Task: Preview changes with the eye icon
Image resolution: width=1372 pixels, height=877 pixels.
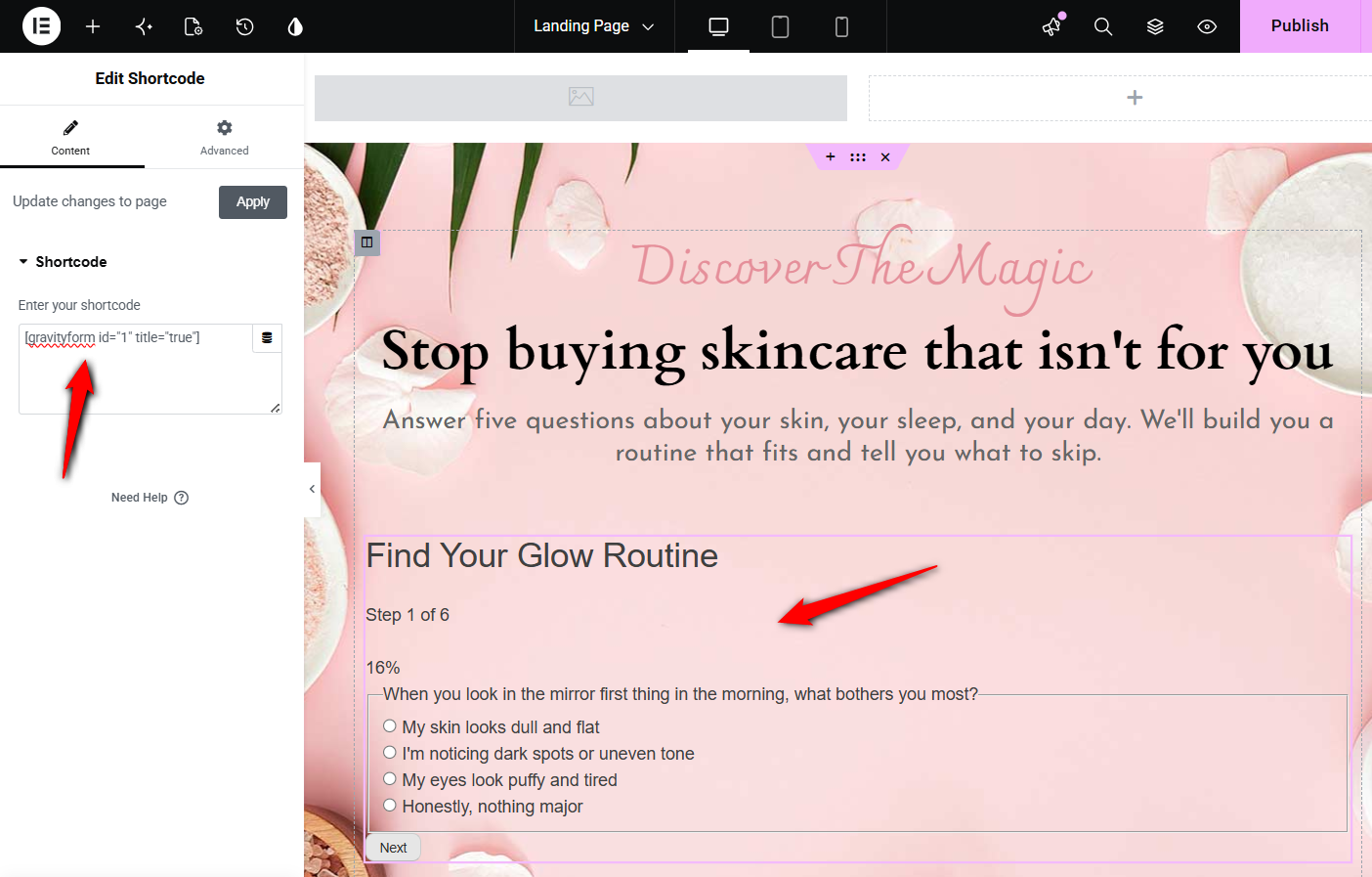Action: [1207, 26]
